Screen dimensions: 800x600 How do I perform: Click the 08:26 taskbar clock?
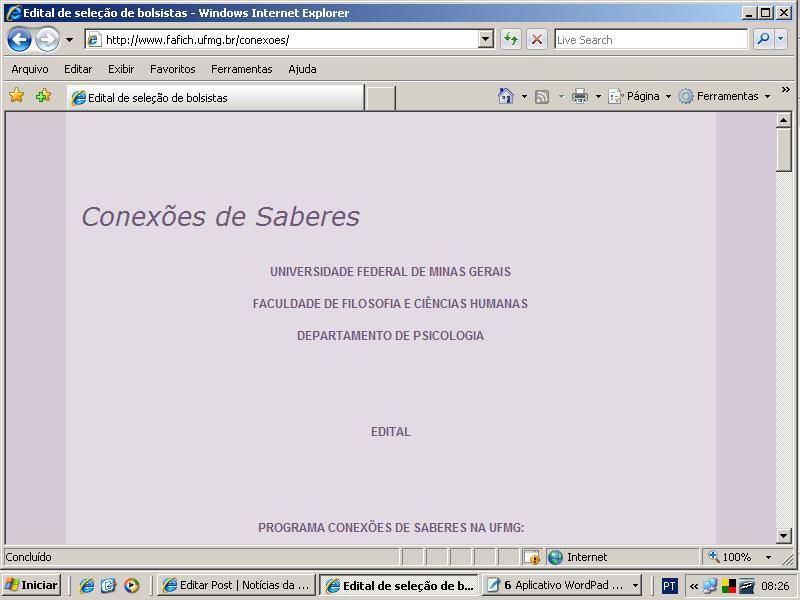(774, 585)
